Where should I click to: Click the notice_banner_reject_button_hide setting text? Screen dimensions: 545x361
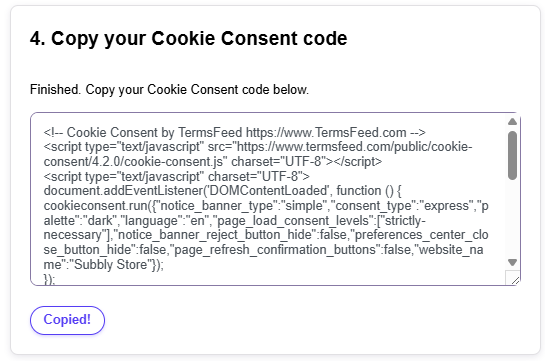[214, 235]
